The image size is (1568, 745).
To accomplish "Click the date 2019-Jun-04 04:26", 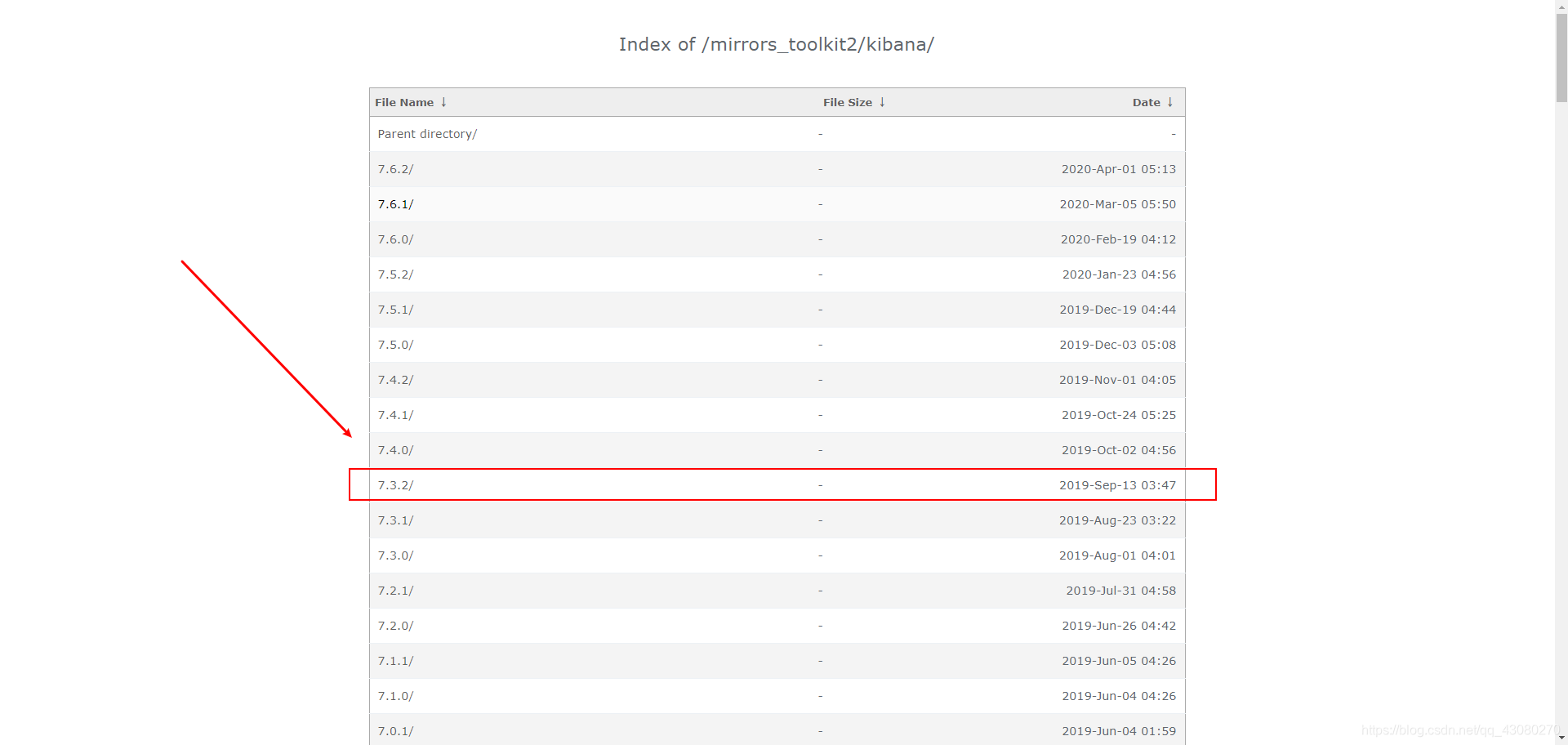I will (x=1119, y=696).
